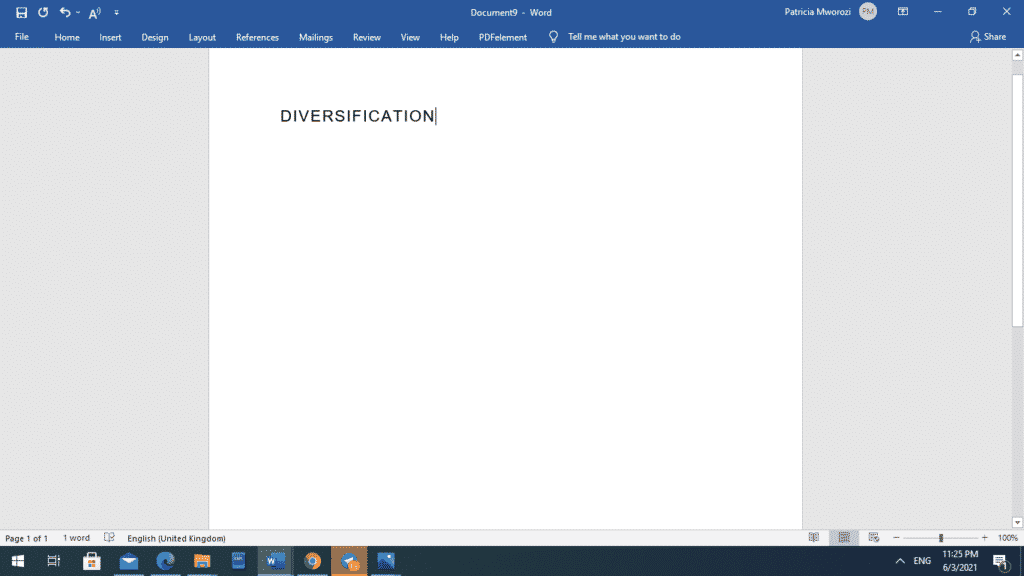Open the Mail app on the taskbar

tap(129, 561)
